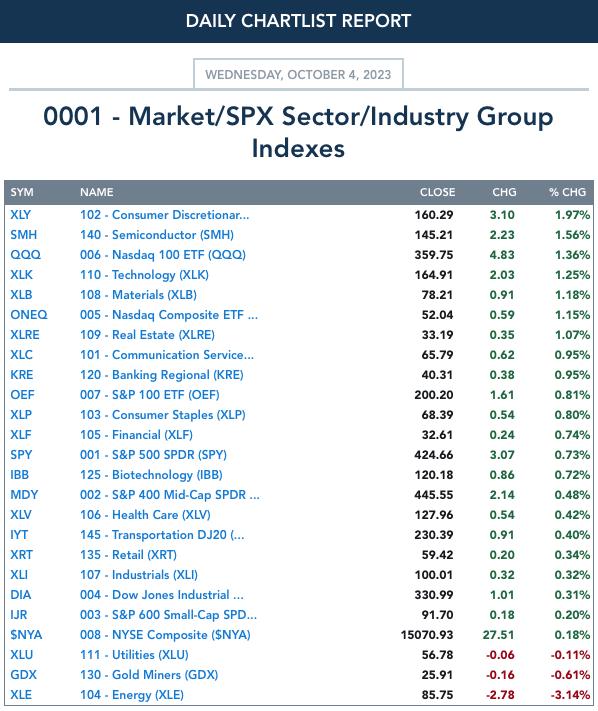Open 130 - Gold Miners (GDX) link
The width and height of the screenshot is (598, 711).
(149, 675)
